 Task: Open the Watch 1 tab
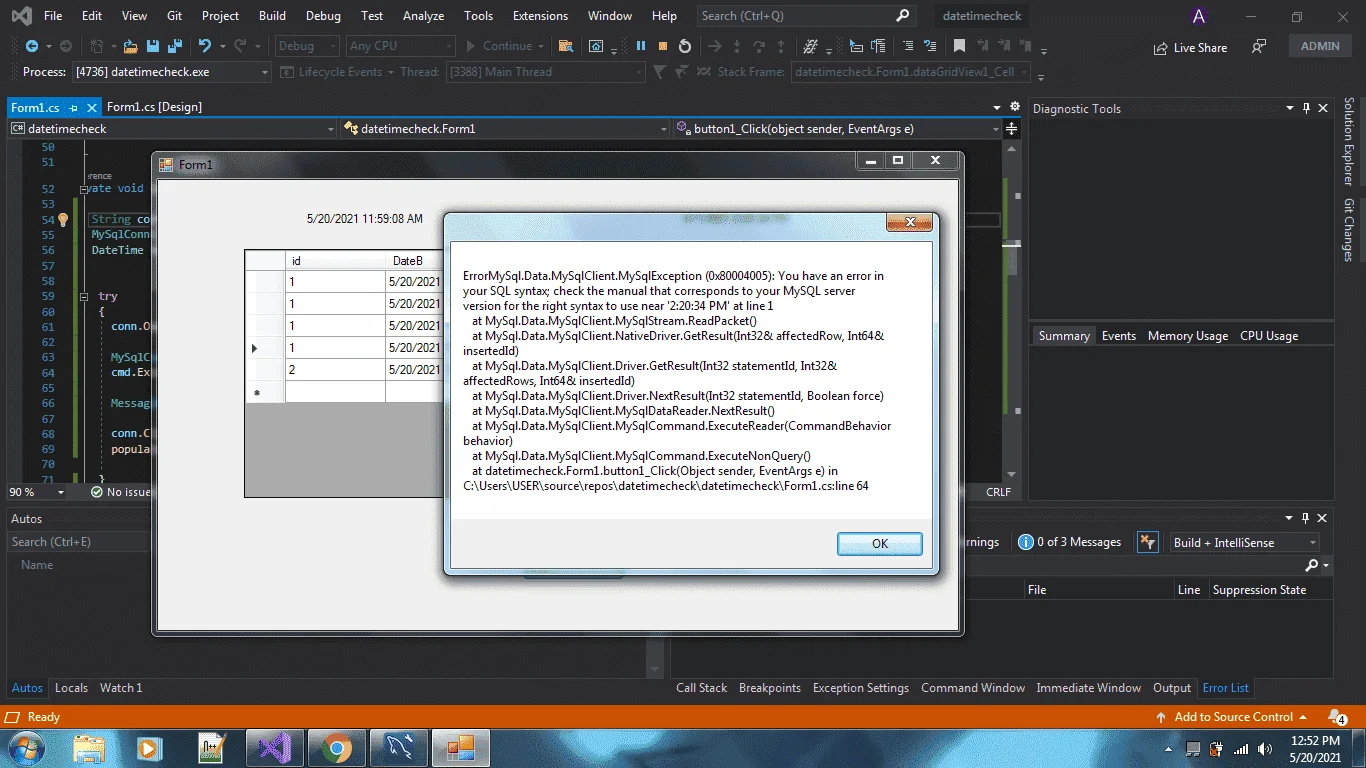coord(121,688)
